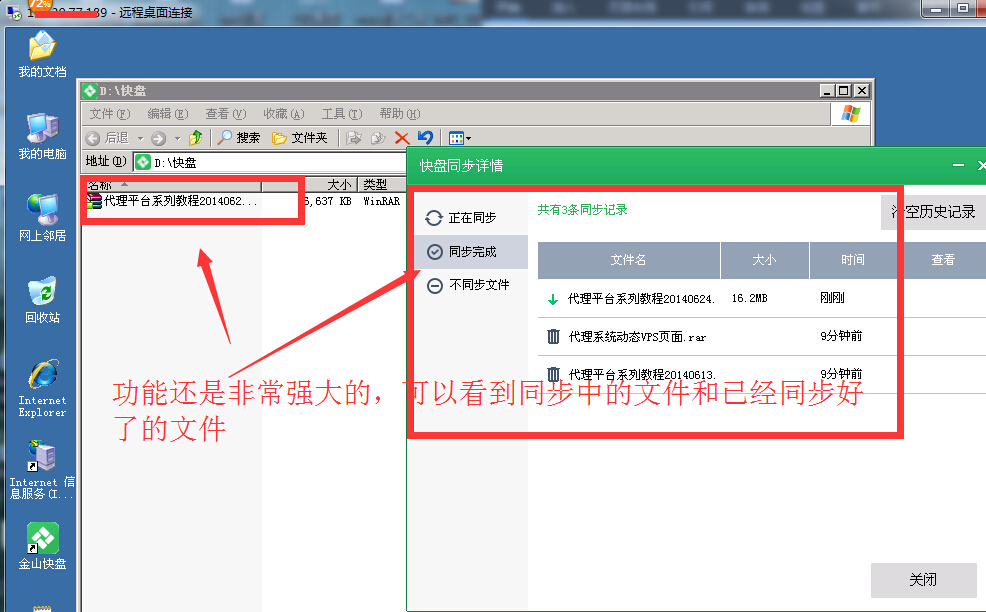The width and height of the screenshot is (986, 612).
Task: Open the 文件(F) menu
Action: pos(110,114)
